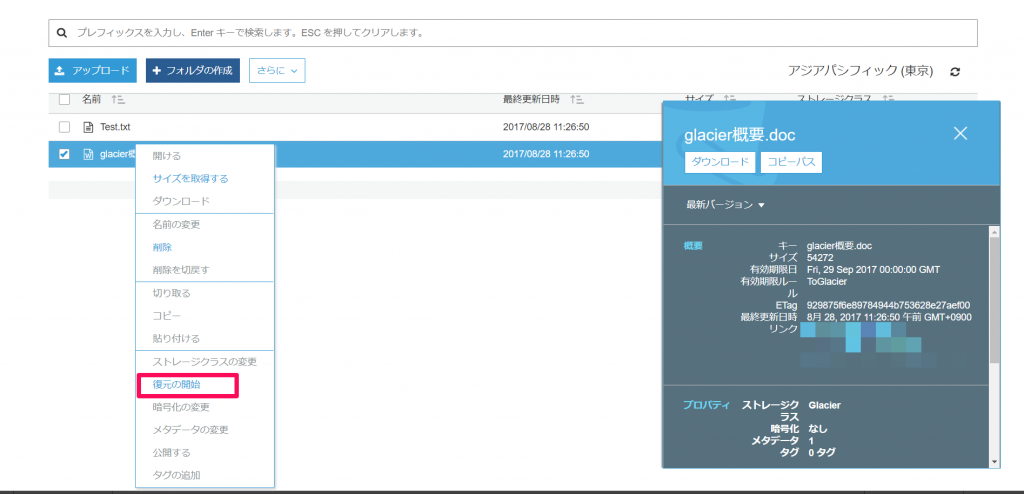1024x494 pixels.
Task: Select 貼り付ける in the context menu
Action: [176, 338]
